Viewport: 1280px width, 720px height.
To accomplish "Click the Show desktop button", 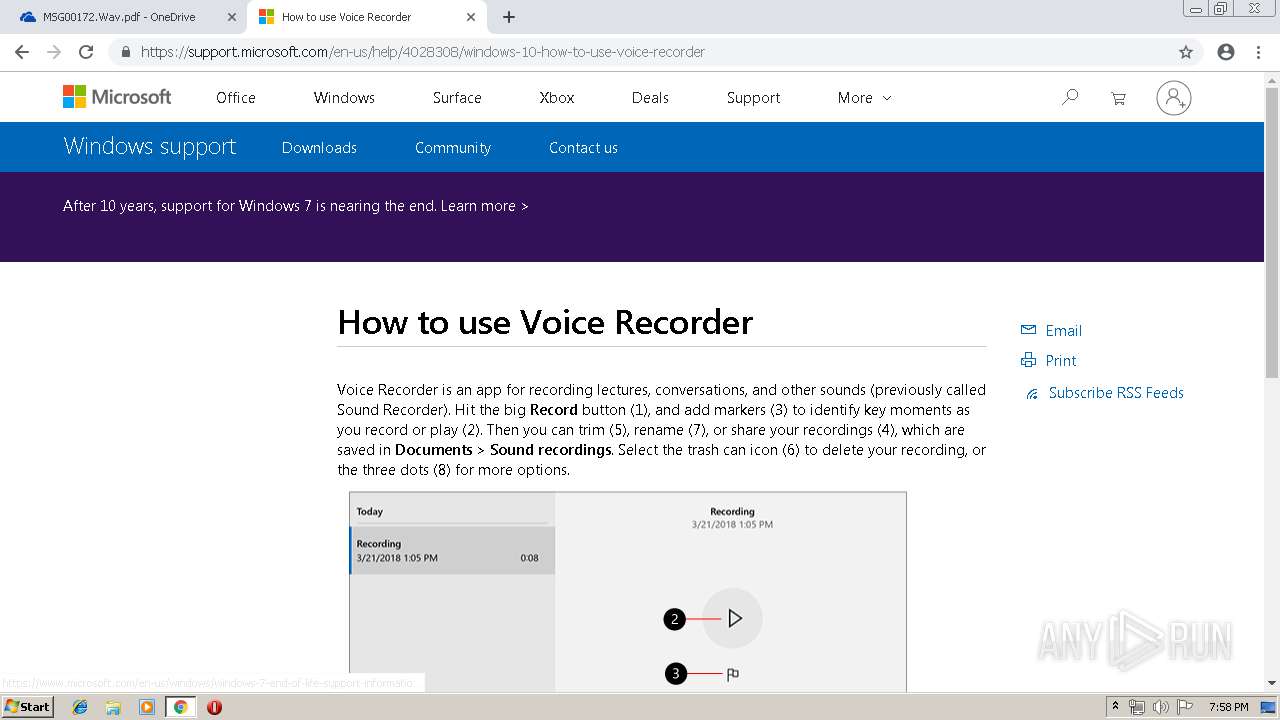I will (1270, 707).
